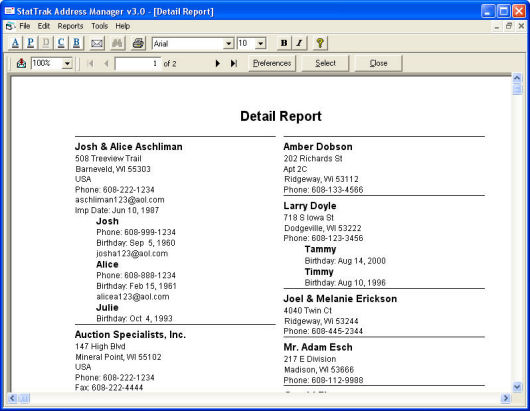Click 'Imp Date: Jun 10, 1987' line
Viewport: 530px width, 411px height.
coord(117,210)
